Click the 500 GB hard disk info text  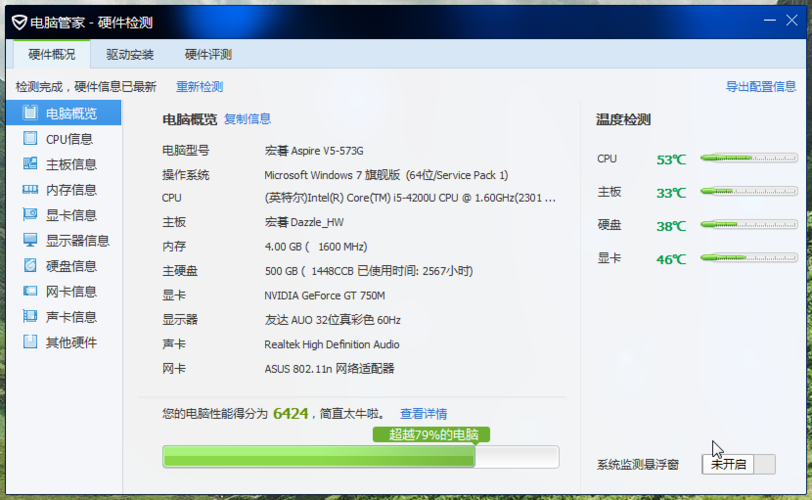pyautogui.click(x=369, y=271)
